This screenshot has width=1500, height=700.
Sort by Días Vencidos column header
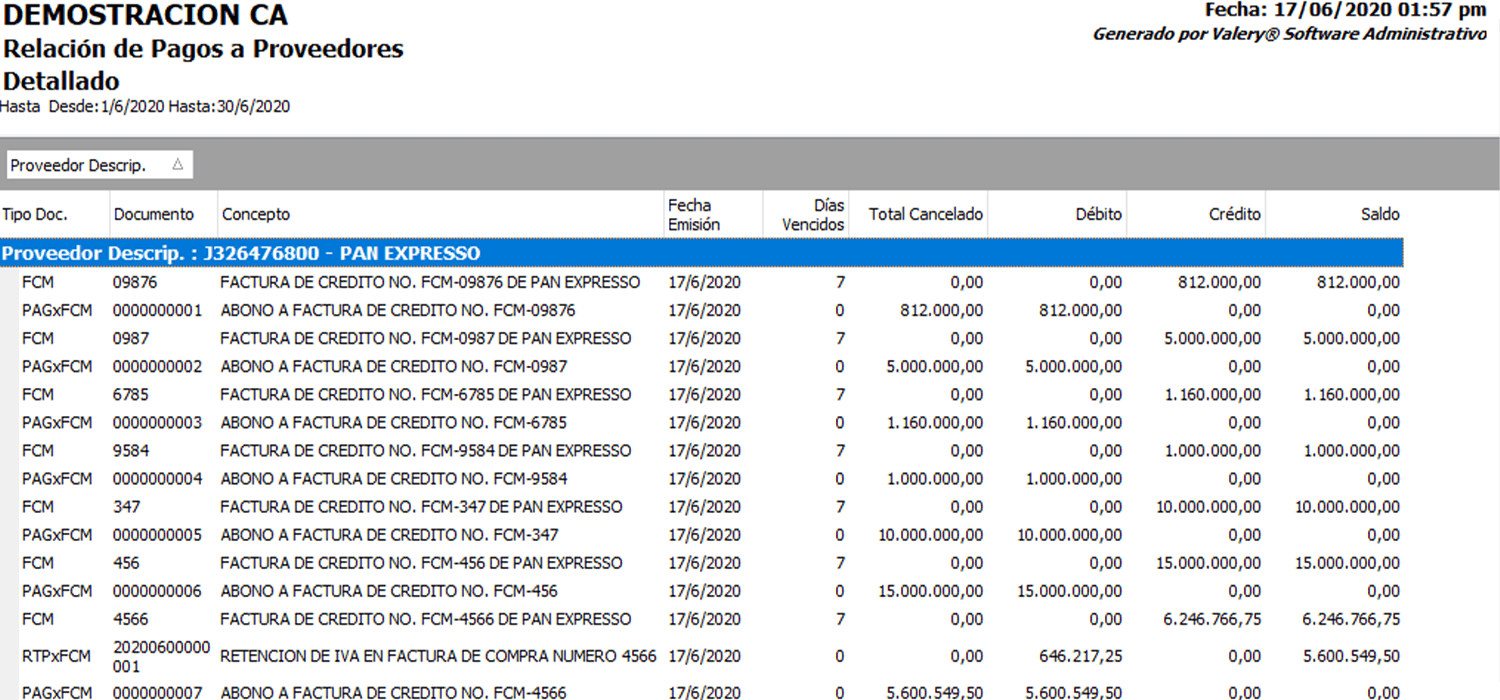(x=813, y=214)
